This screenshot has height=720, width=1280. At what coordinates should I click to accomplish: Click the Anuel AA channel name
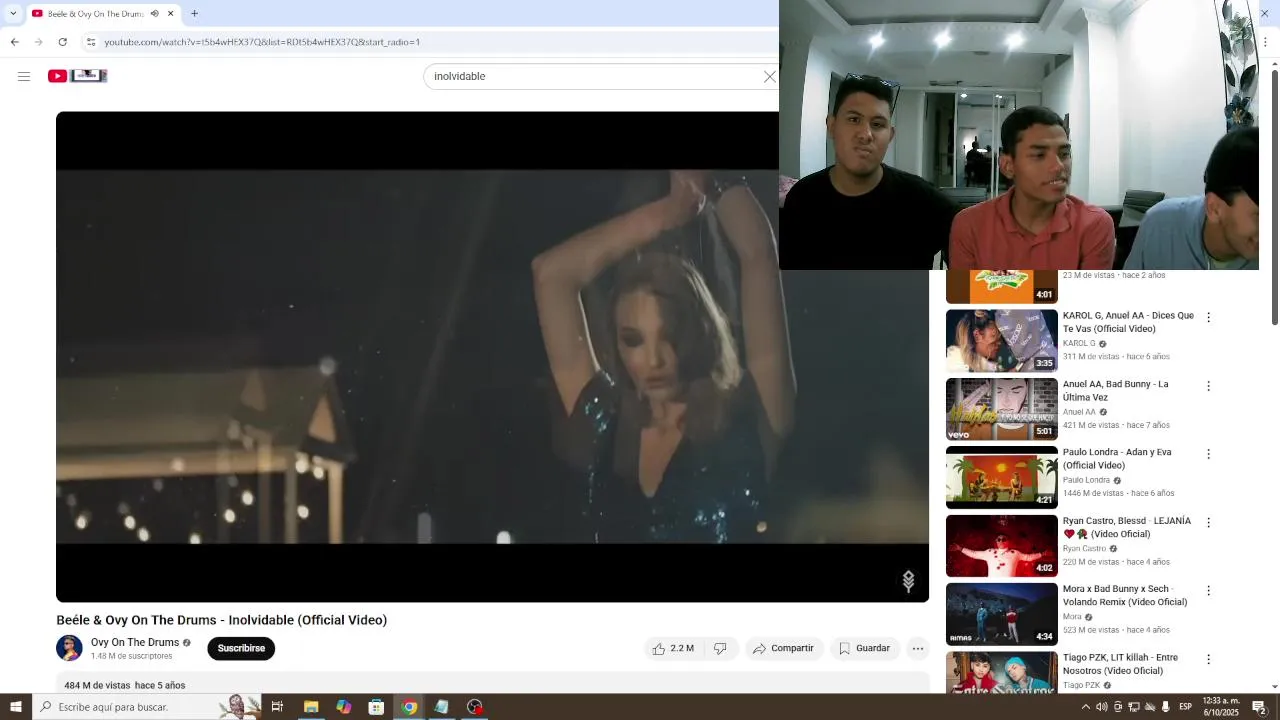[1079, 412]
